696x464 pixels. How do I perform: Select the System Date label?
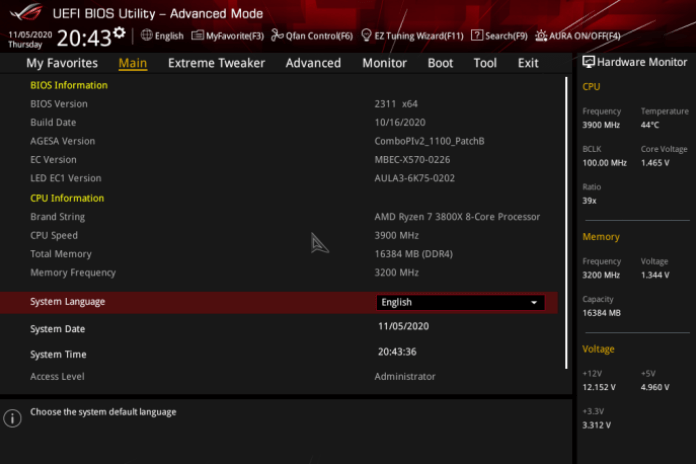(58, 329)
